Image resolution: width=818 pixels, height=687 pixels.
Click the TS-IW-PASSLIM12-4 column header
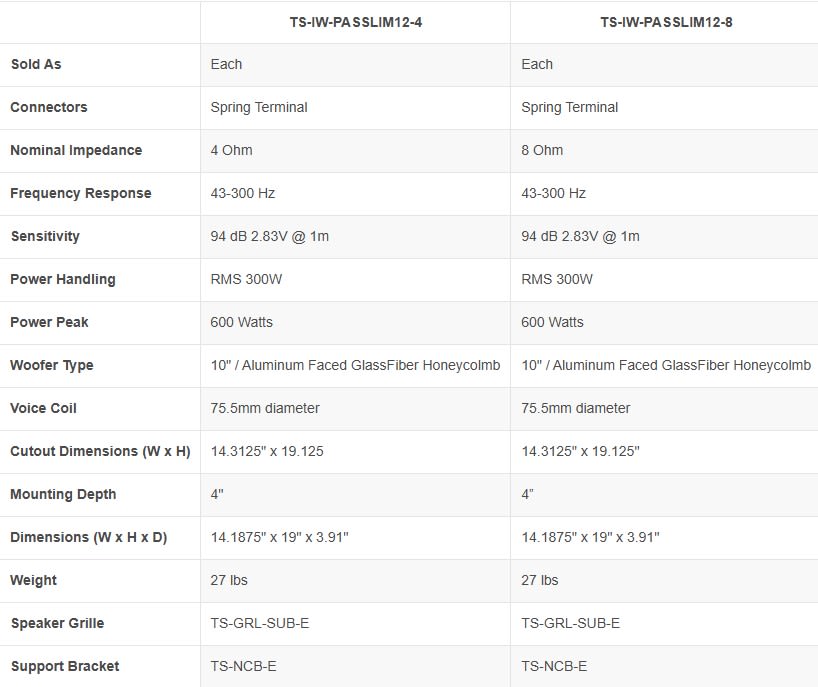(x=355, y=22)
